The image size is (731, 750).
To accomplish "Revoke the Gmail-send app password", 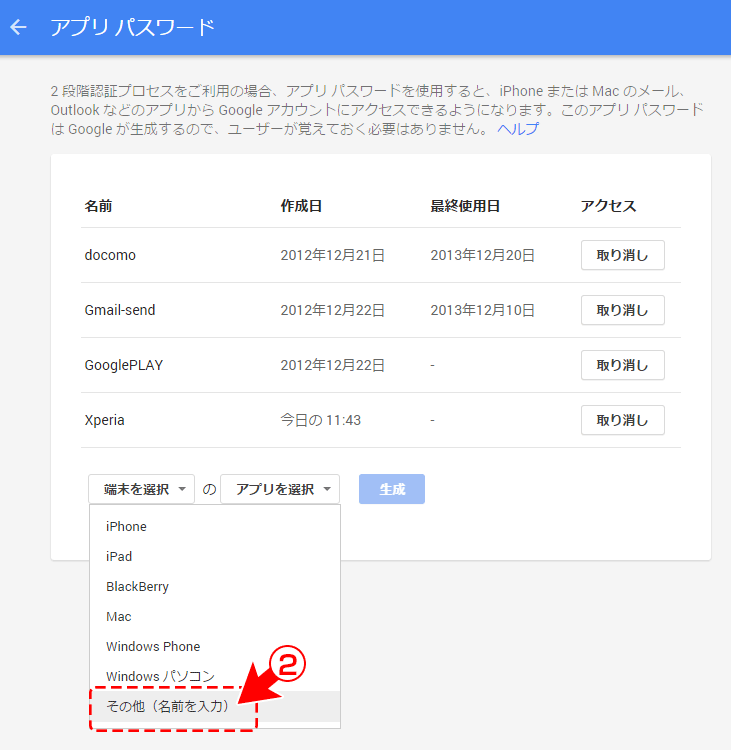I will click(622, 310).
